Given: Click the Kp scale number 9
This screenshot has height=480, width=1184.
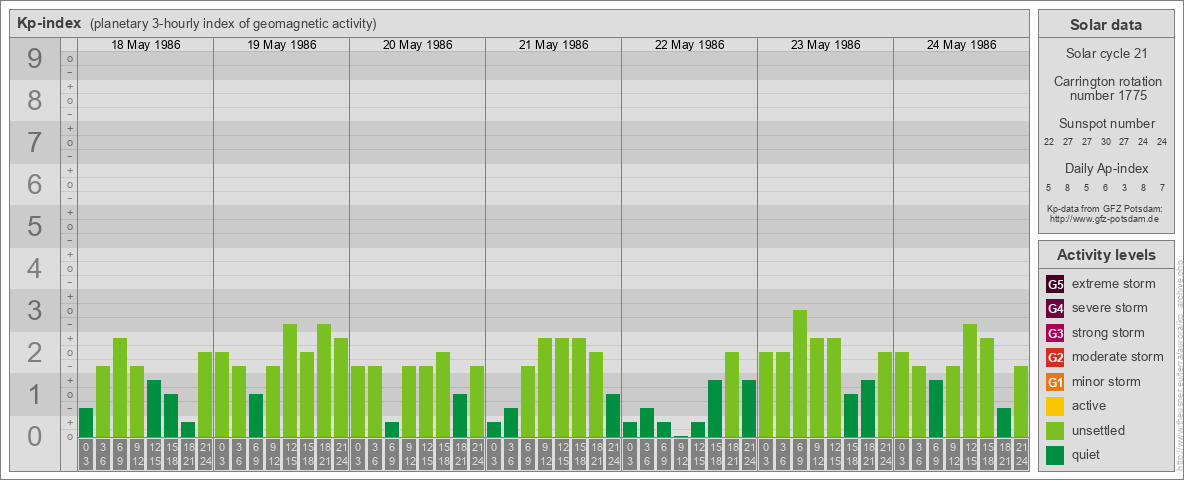Looking at the screenshot, I should (35, 59).
